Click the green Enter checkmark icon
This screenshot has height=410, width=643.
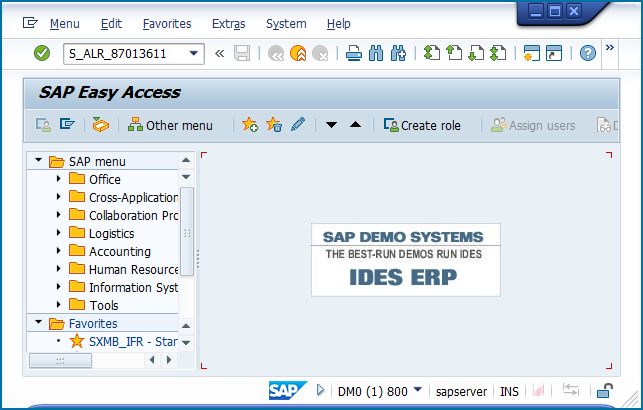pyautogui.click(x=42, y=53)
